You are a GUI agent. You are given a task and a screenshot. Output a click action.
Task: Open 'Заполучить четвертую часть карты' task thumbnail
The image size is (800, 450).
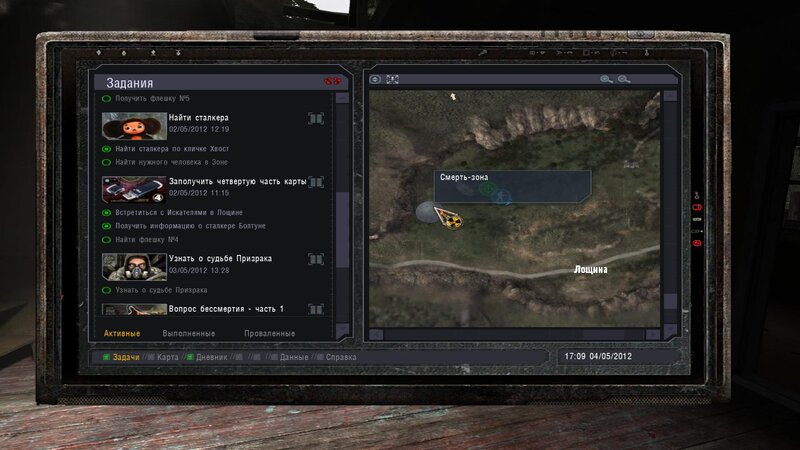click(x=133, y=188)
